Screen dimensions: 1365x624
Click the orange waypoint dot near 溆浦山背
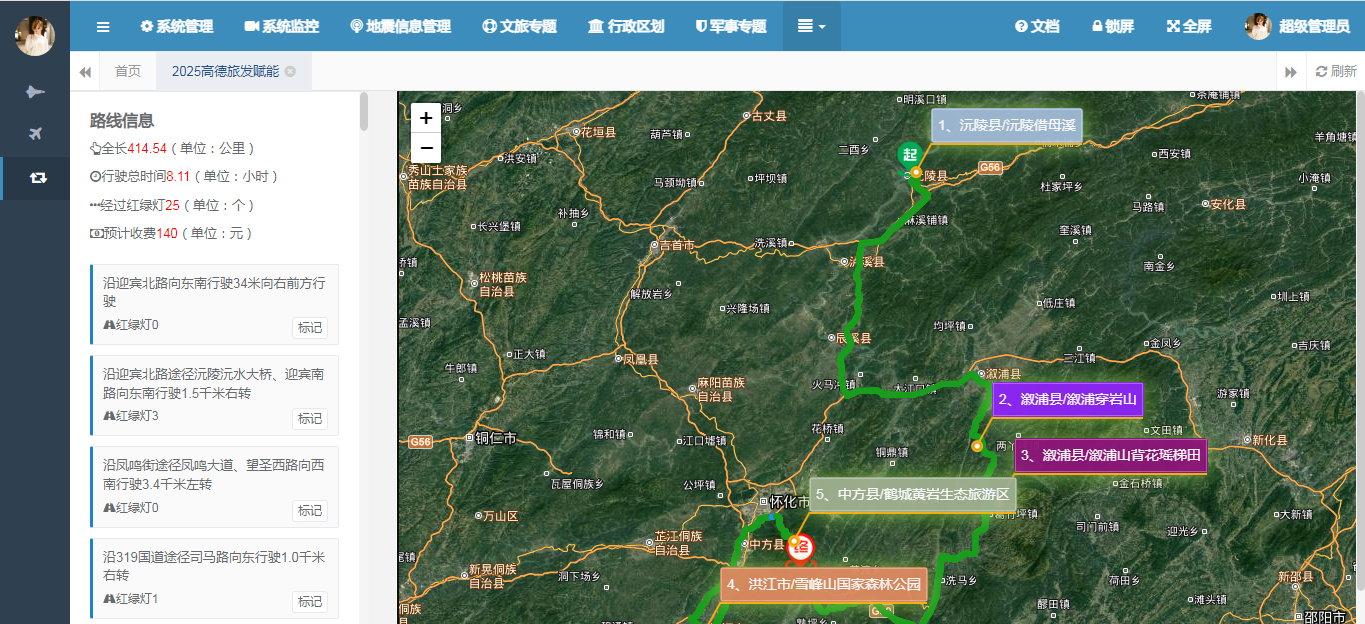click(977, 446)
